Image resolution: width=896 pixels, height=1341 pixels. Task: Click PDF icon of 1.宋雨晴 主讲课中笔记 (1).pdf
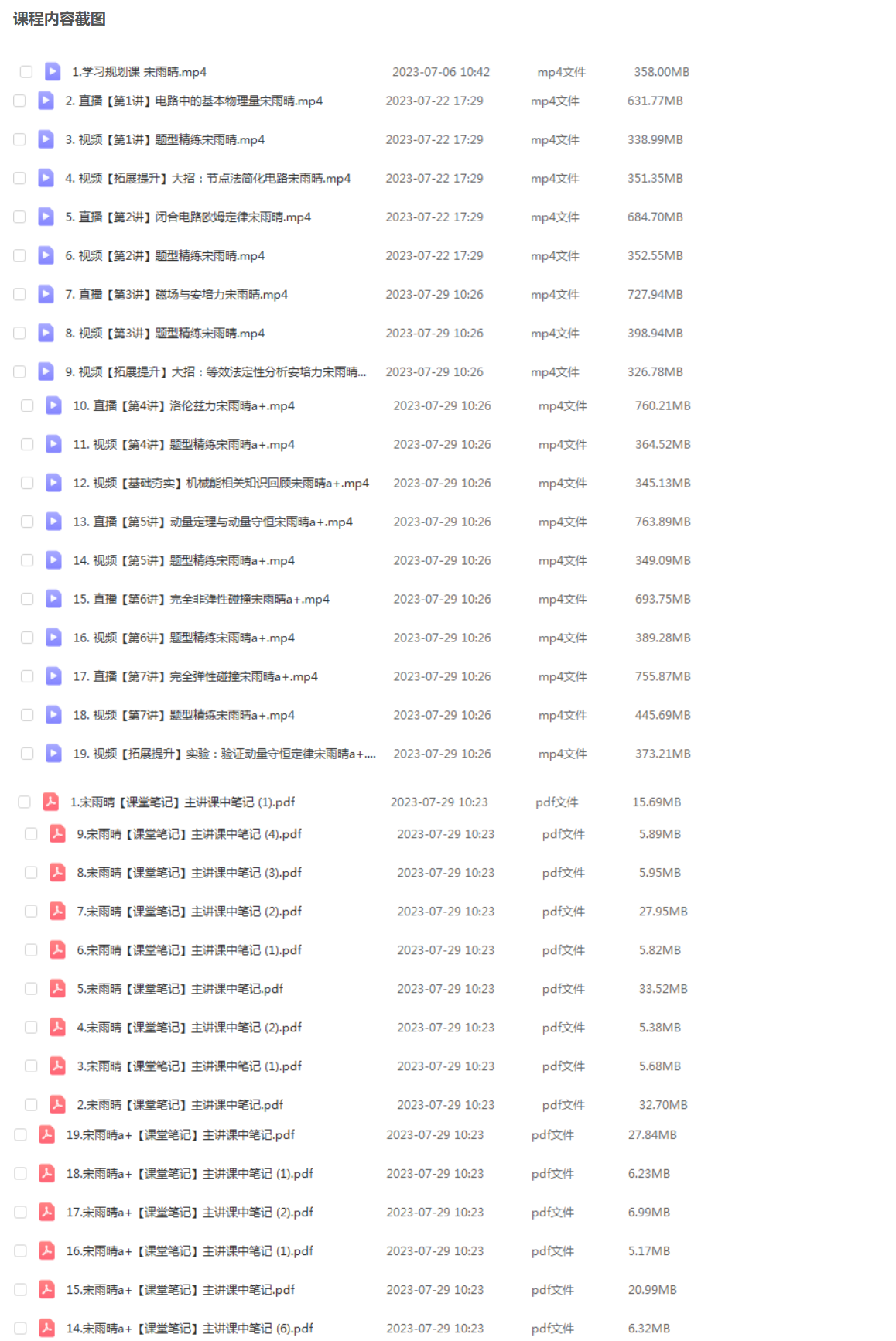[51, 802]
